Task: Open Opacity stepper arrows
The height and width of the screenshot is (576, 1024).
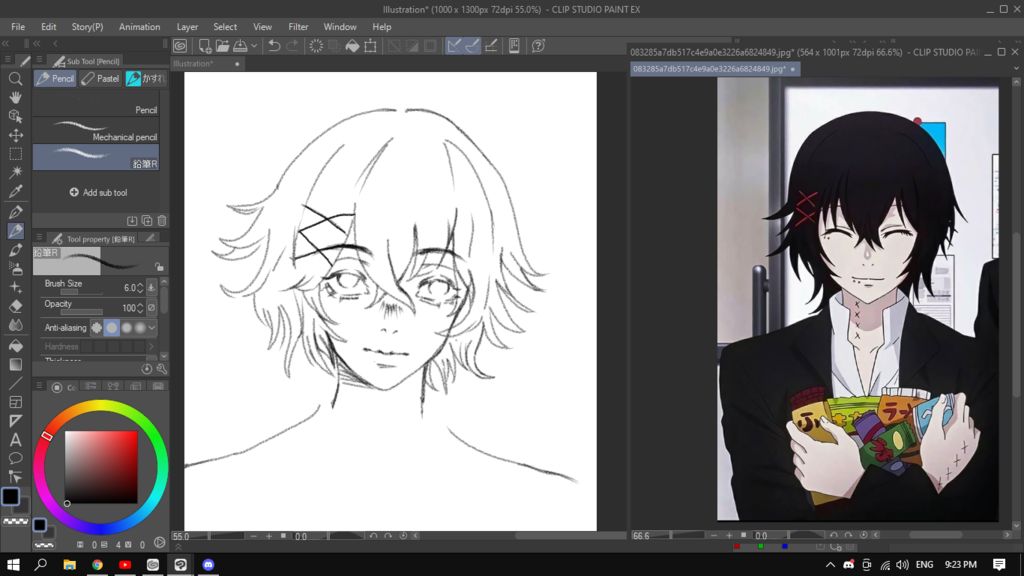Action: point(140,308)
